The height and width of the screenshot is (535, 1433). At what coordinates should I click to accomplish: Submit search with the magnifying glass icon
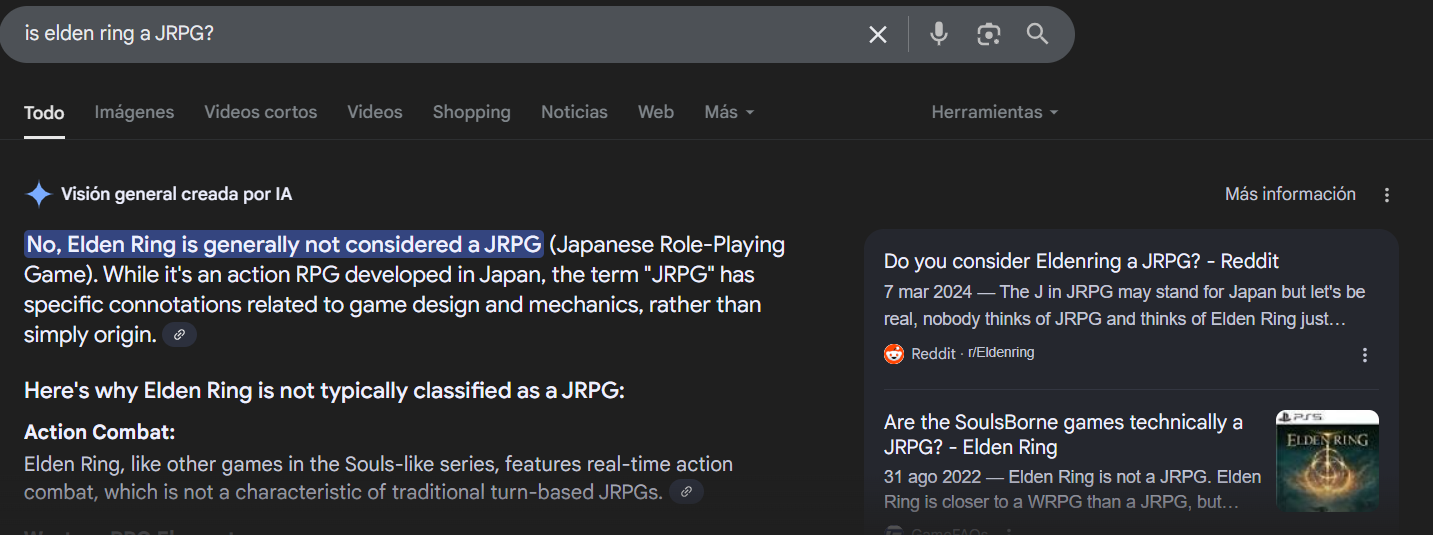1037,34
